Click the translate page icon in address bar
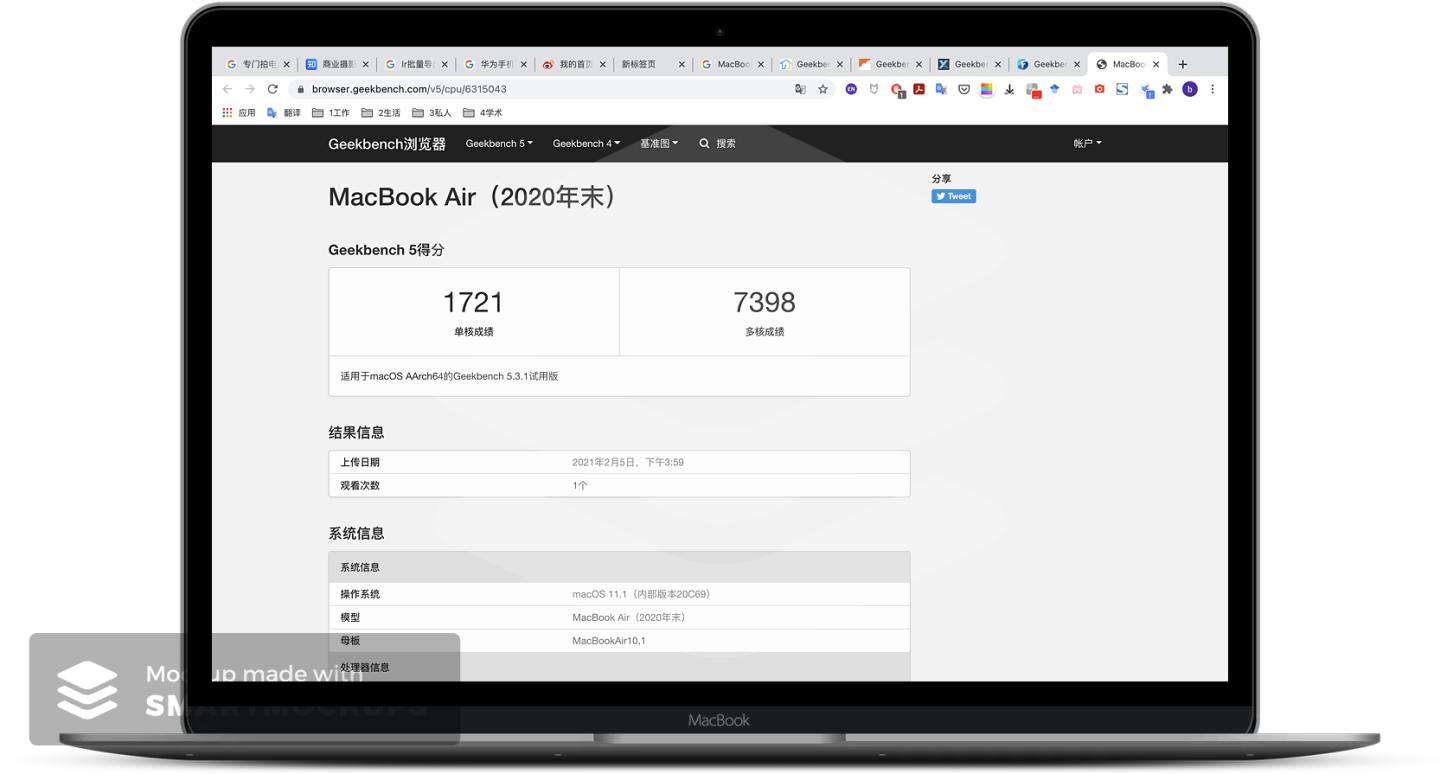The width and height of the screenshot is (1440, 774). [800, 89]
